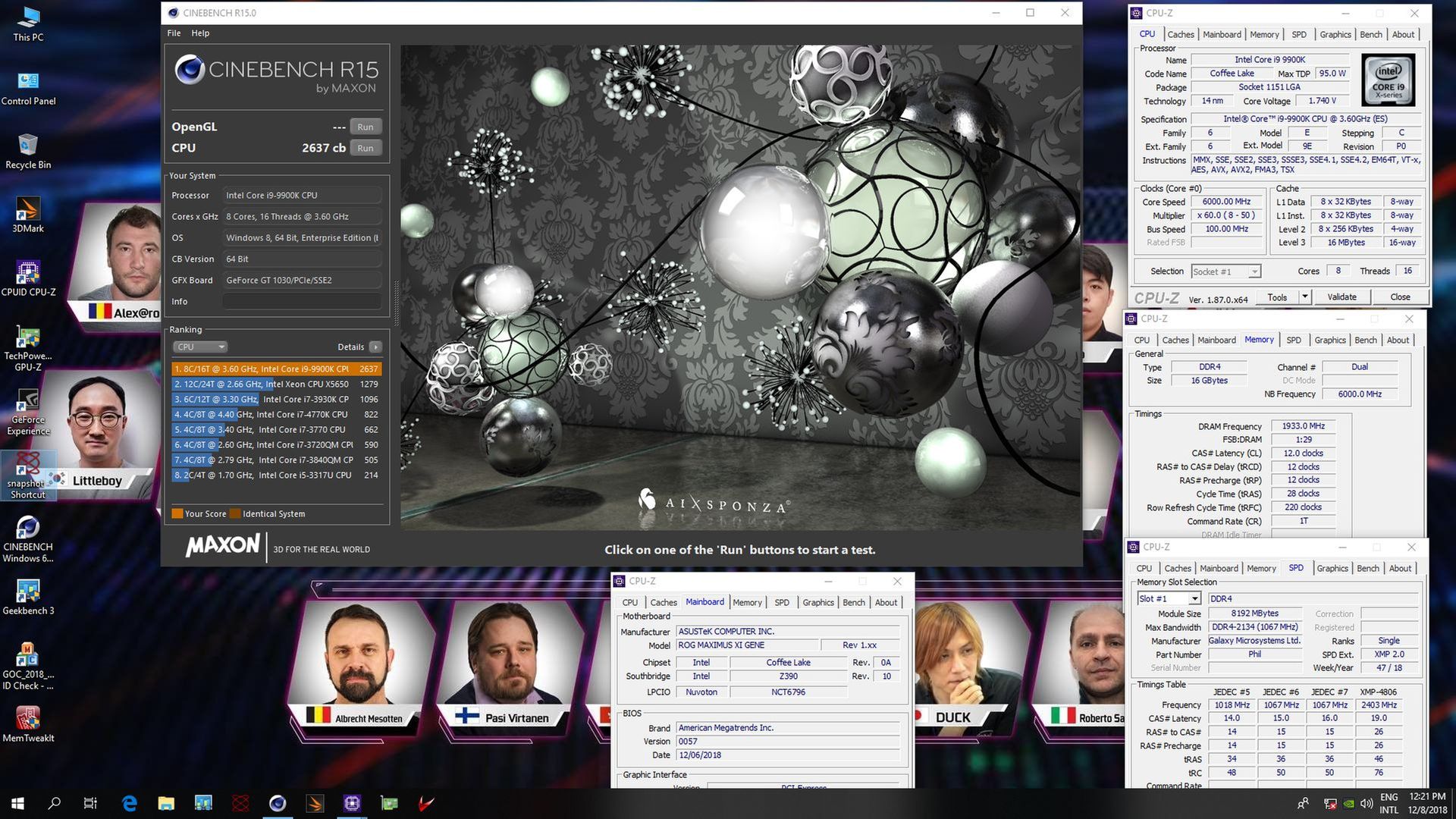Image resolution: width=1456 pixels, height=819 pixels.
Task: Open the volume icon in system tray
Action: click(1367, 804)
